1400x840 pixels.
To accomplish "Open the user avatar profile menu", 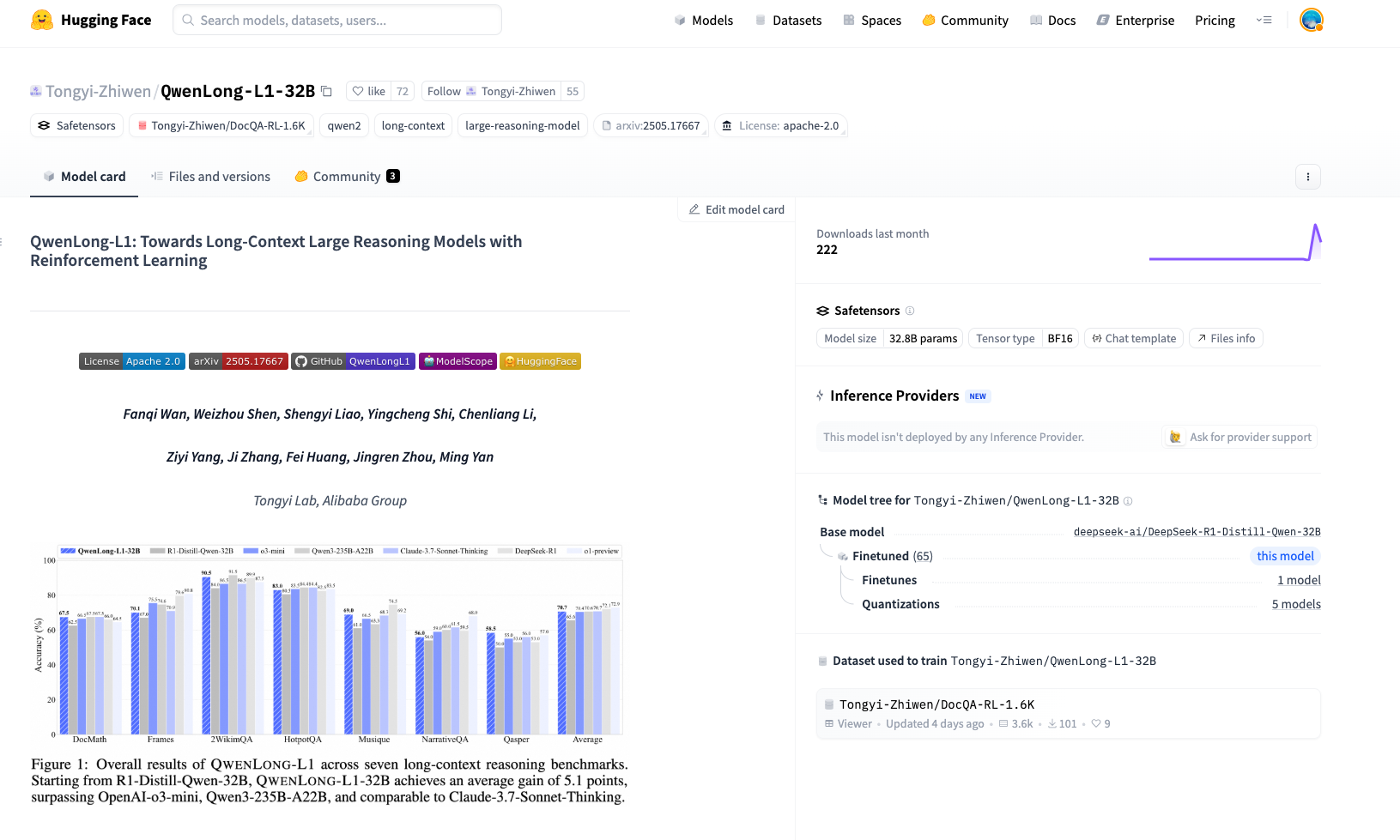I will tap(1311, 20).
